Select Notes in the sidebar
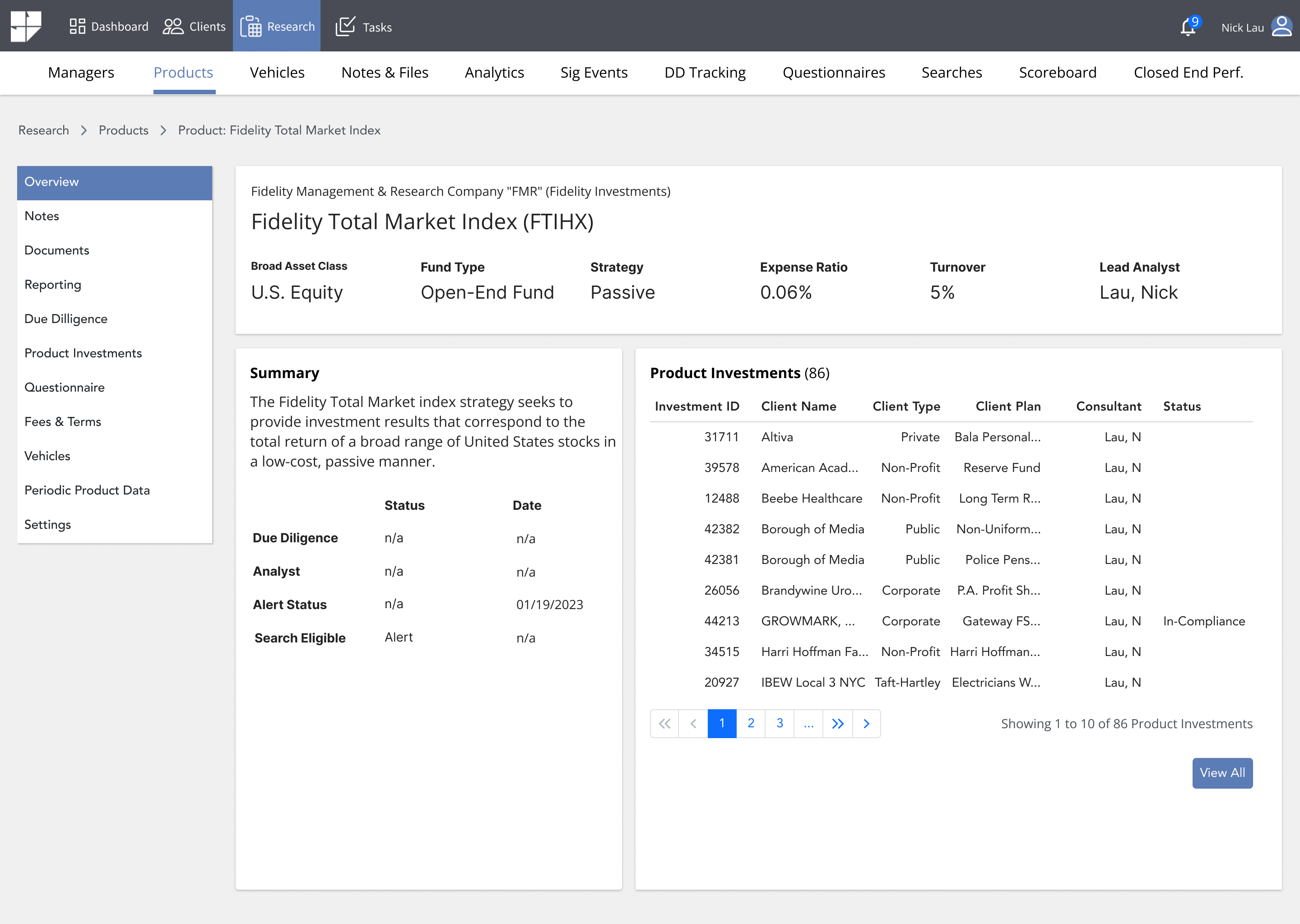 coord(114,216)
